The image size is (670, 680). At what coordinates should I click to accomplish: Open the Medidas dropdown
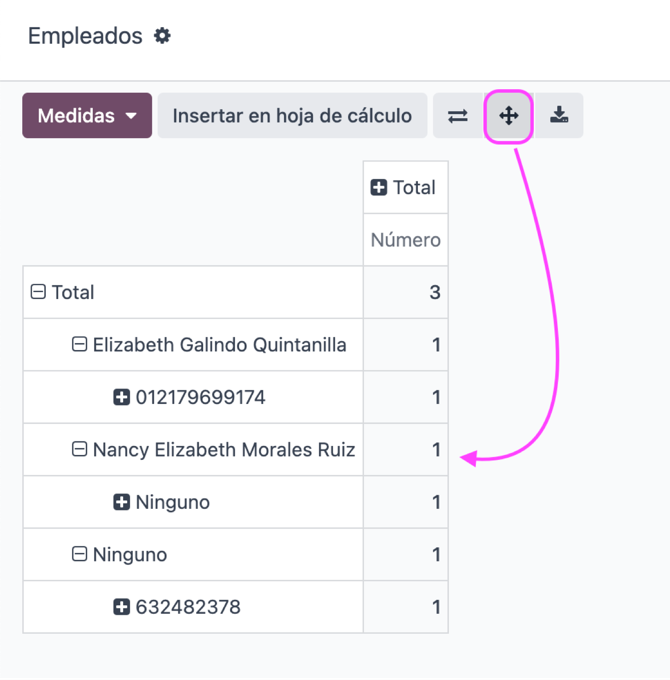pyautogui.click(x=87, y=116)
